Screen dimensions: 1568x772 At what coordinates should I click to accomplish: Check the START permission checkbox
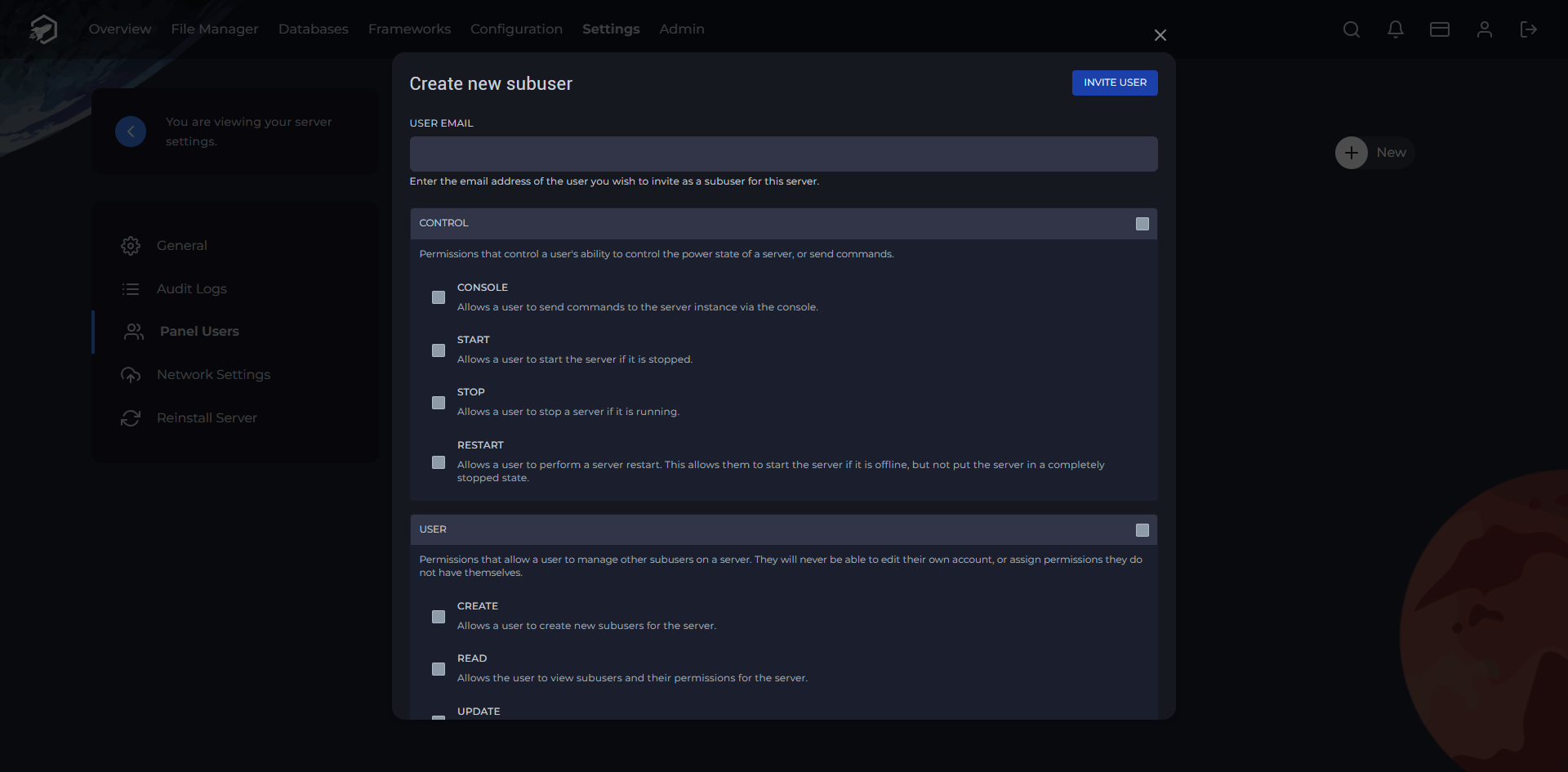coord(439,350)
